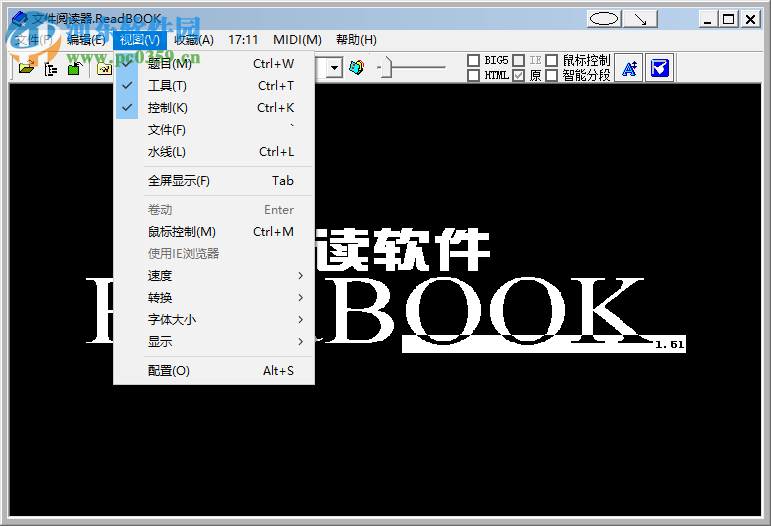Open 配置(O) configuration entry
The image size is (771, 526).
tap(214, 371)
